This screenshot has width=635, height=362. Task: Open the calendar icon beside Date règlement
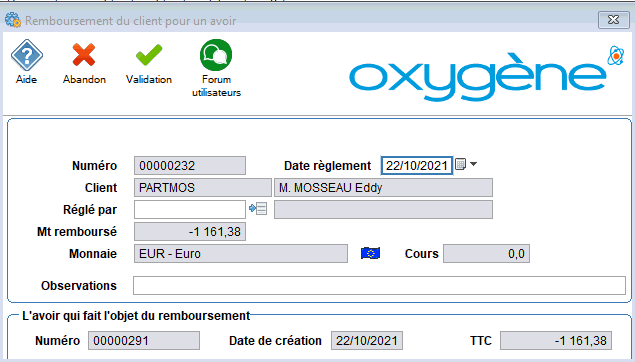tap(460, 164)
